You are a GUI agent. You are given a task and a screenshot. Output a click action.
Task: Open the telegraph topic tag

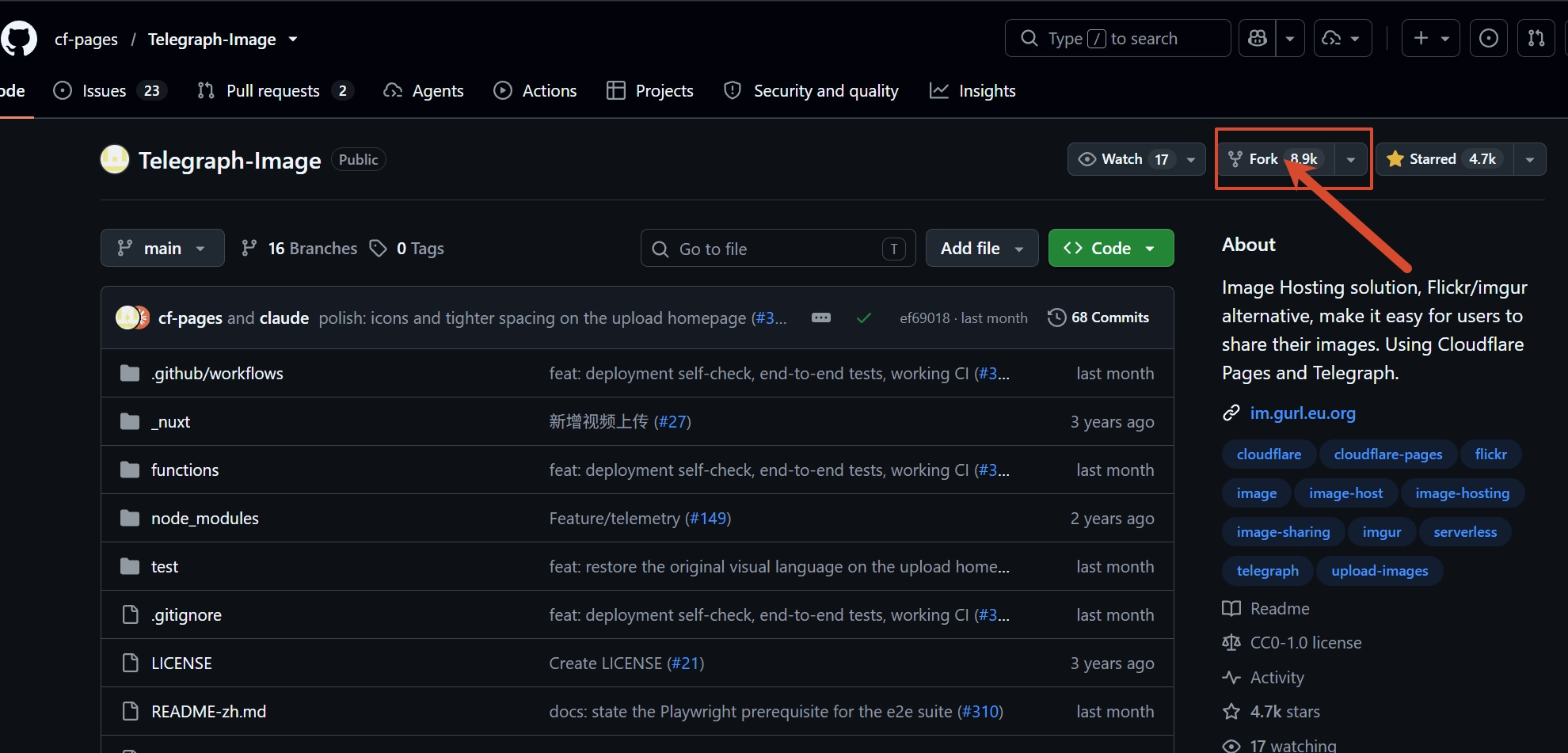point(1267,570)
